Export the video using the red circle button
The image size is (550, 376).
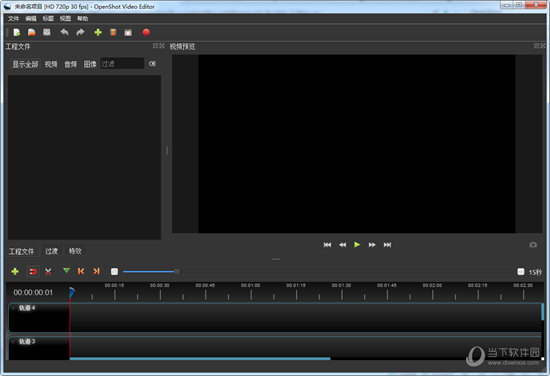pyautogui.click(x=146, y=33)
